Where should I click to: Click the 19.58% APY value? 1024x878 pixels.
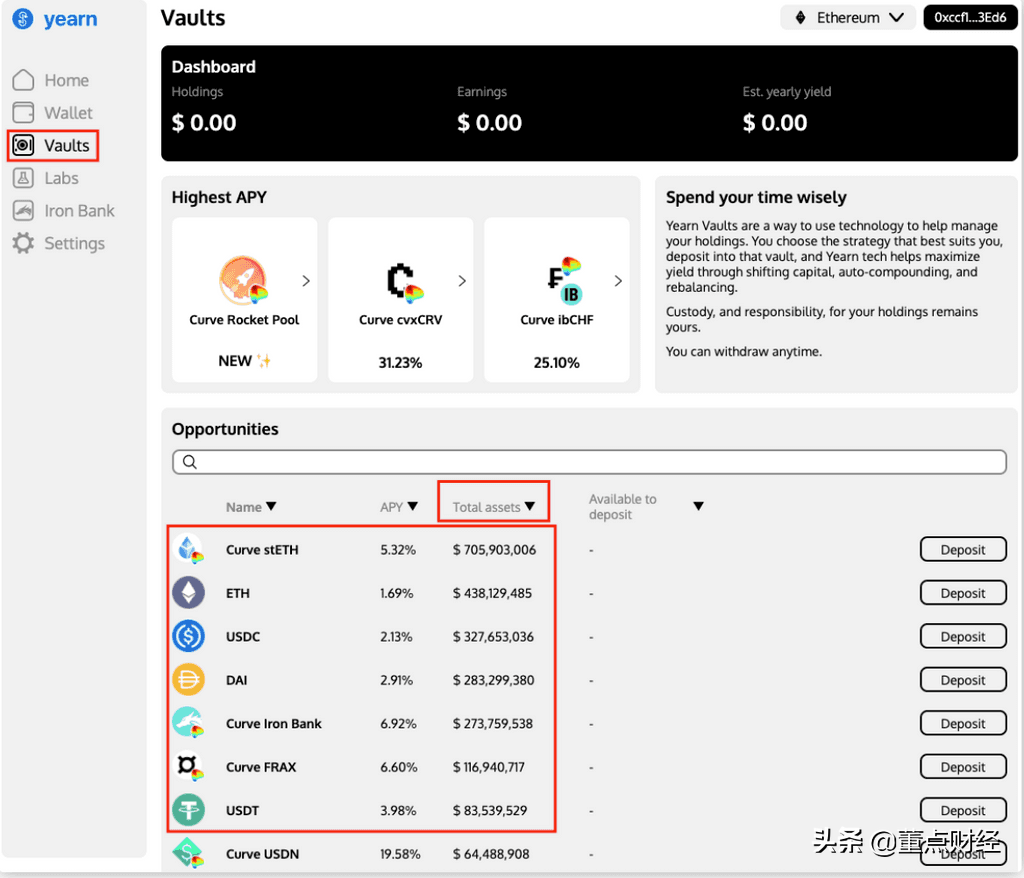(x=400, y=854)
